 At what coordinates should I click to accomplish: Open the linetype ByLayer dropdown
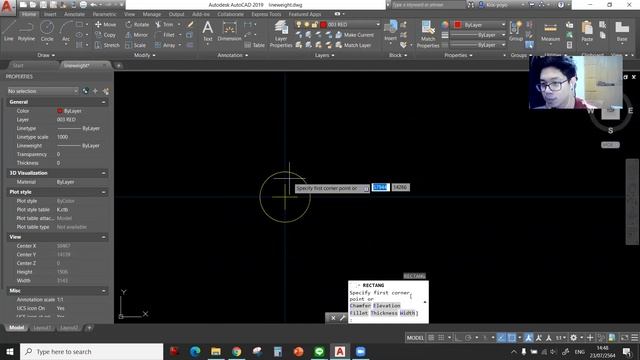click(x=478, y=45)
